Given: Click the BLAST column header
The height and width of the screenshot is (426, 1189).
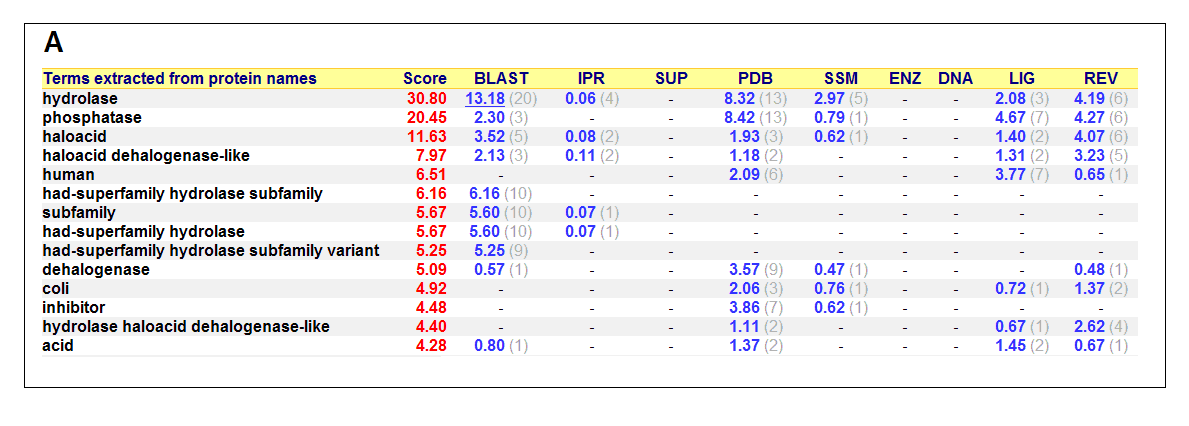Looking at the screenshot, I should (x=501, y=79).
